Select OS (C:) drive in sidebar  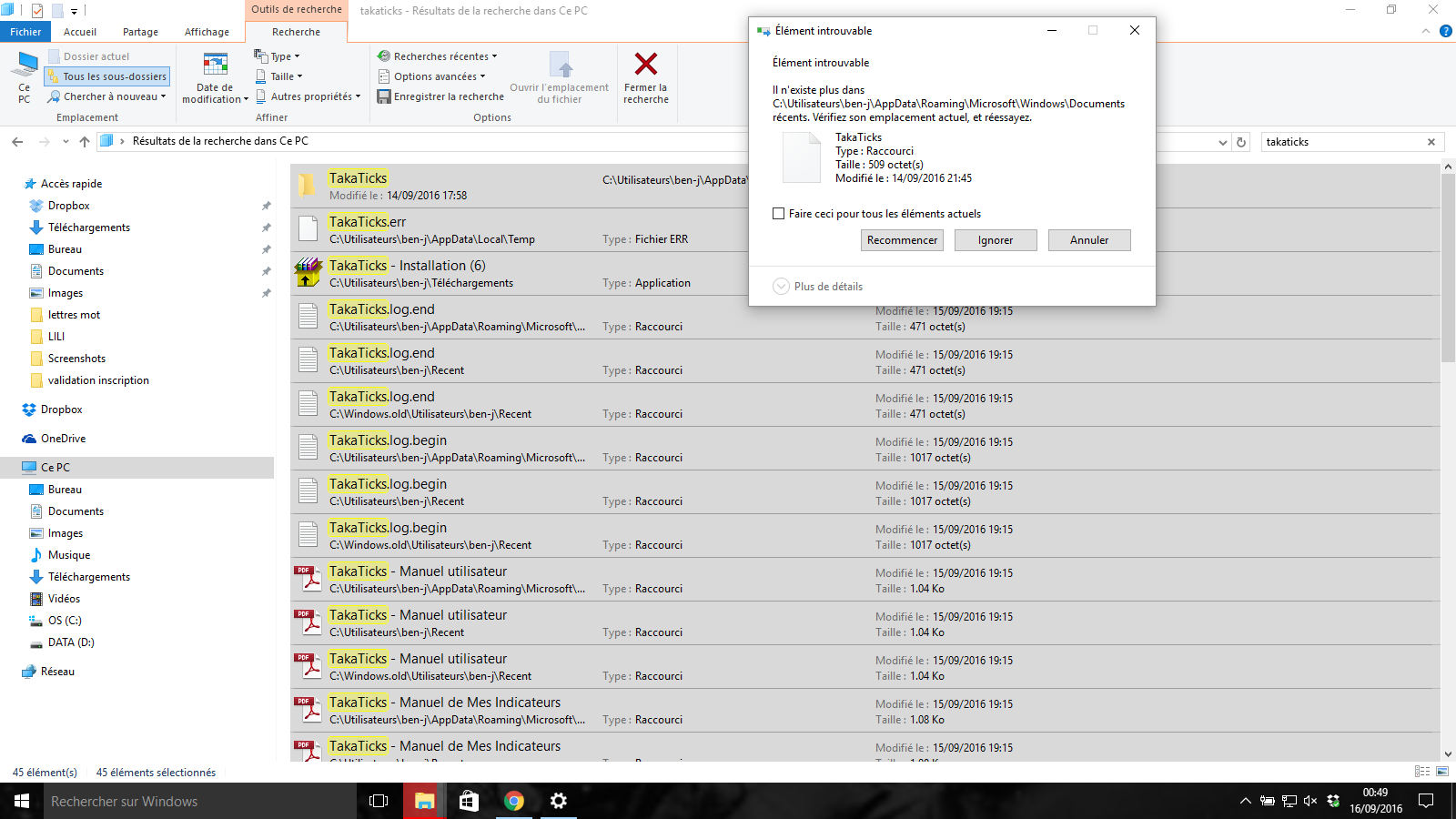65,621
